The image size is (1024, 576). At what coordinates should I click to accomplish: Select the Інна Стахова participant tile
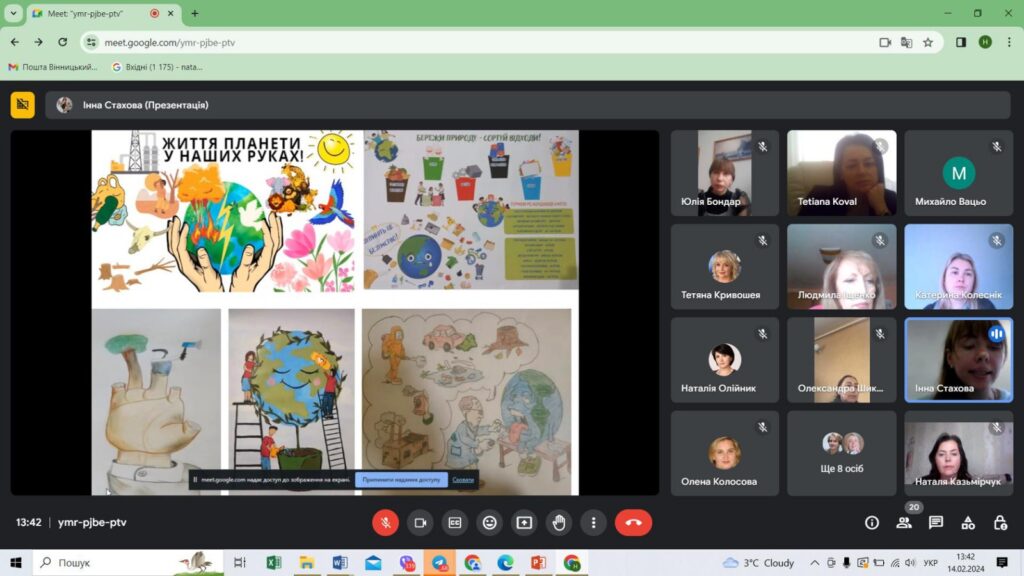click(x=958, y=360)
